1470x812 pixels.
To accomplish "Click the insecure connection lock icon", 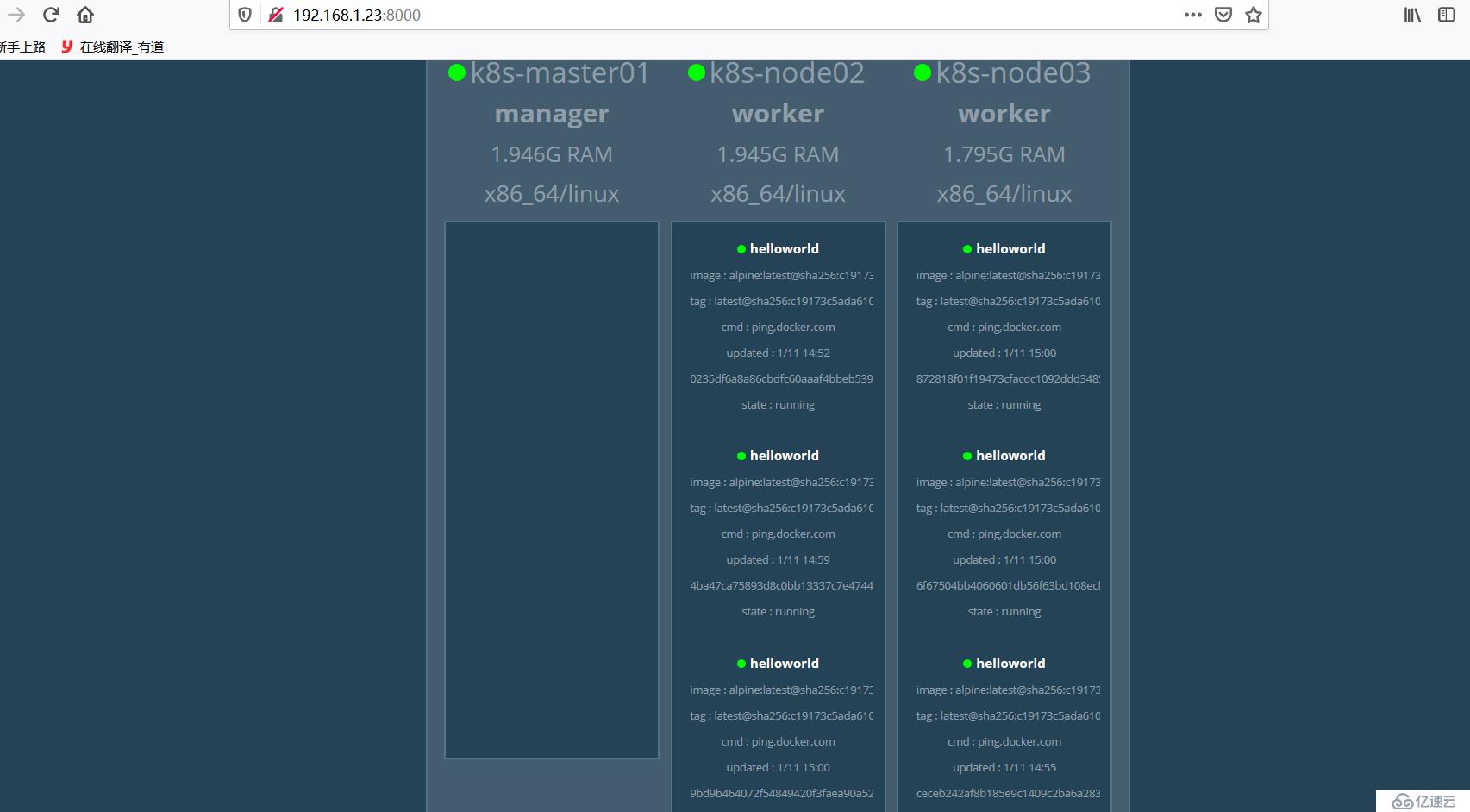I will pos(276,15).
